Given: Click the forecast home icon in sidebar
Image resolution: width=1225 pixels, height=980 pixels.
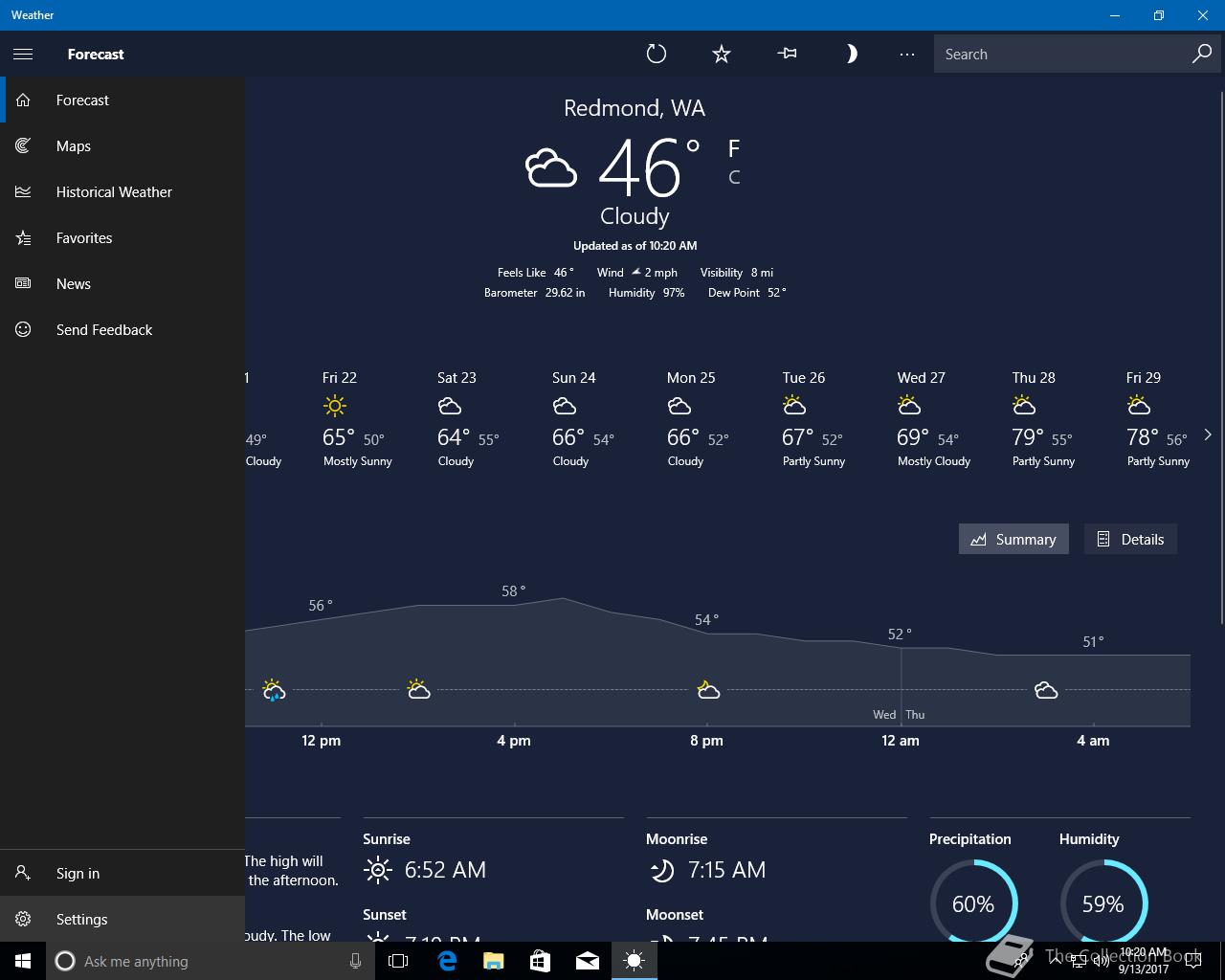Looking at the screenshot, I should (x=23, y=100).
